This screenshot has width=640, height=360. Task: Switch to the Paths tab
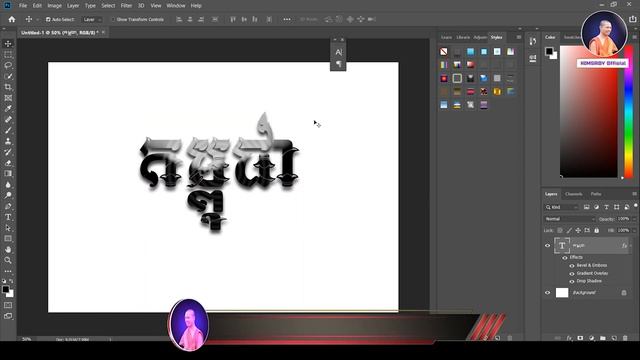(596, 194)
